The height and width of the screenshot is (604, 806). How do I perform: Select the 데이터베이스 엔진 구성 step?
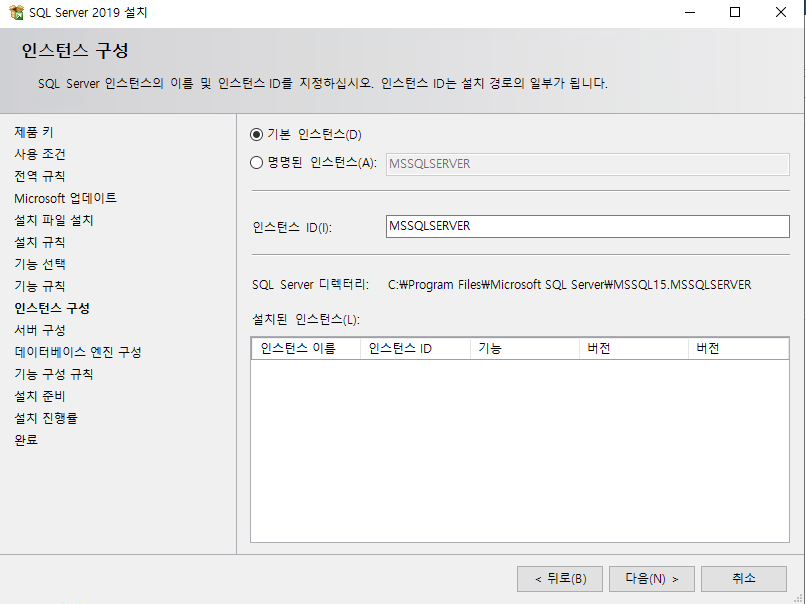click(x=78, y=352)
